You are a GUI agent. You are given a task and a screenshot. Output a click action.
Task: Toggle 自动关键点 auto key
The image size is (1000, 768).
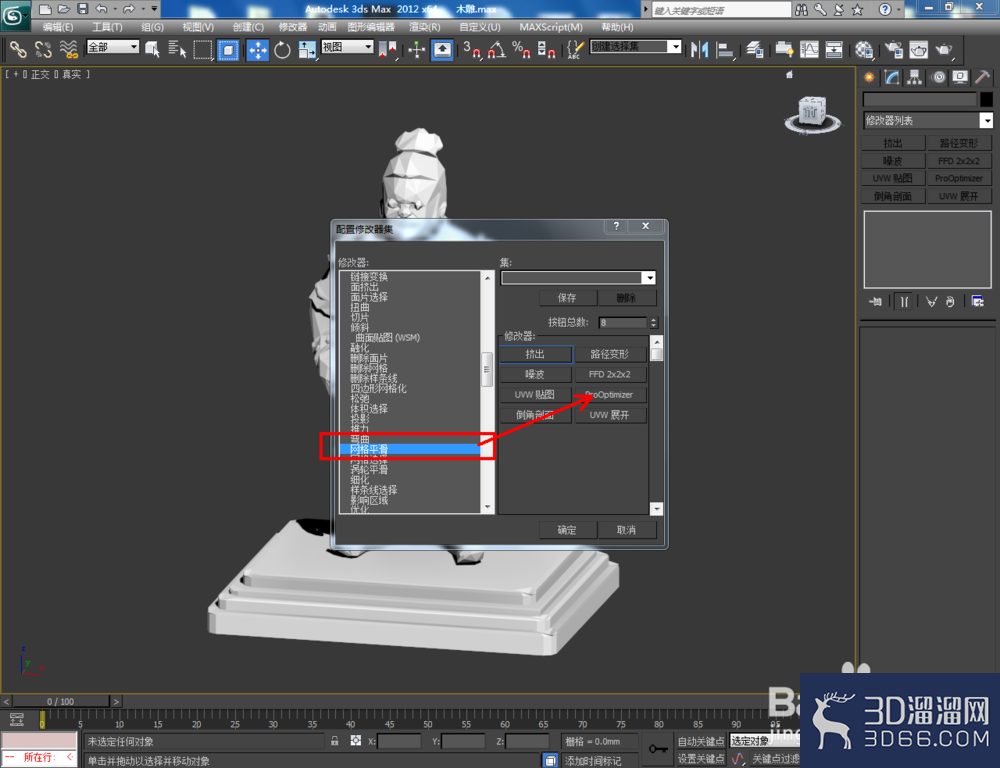point(701,741)
